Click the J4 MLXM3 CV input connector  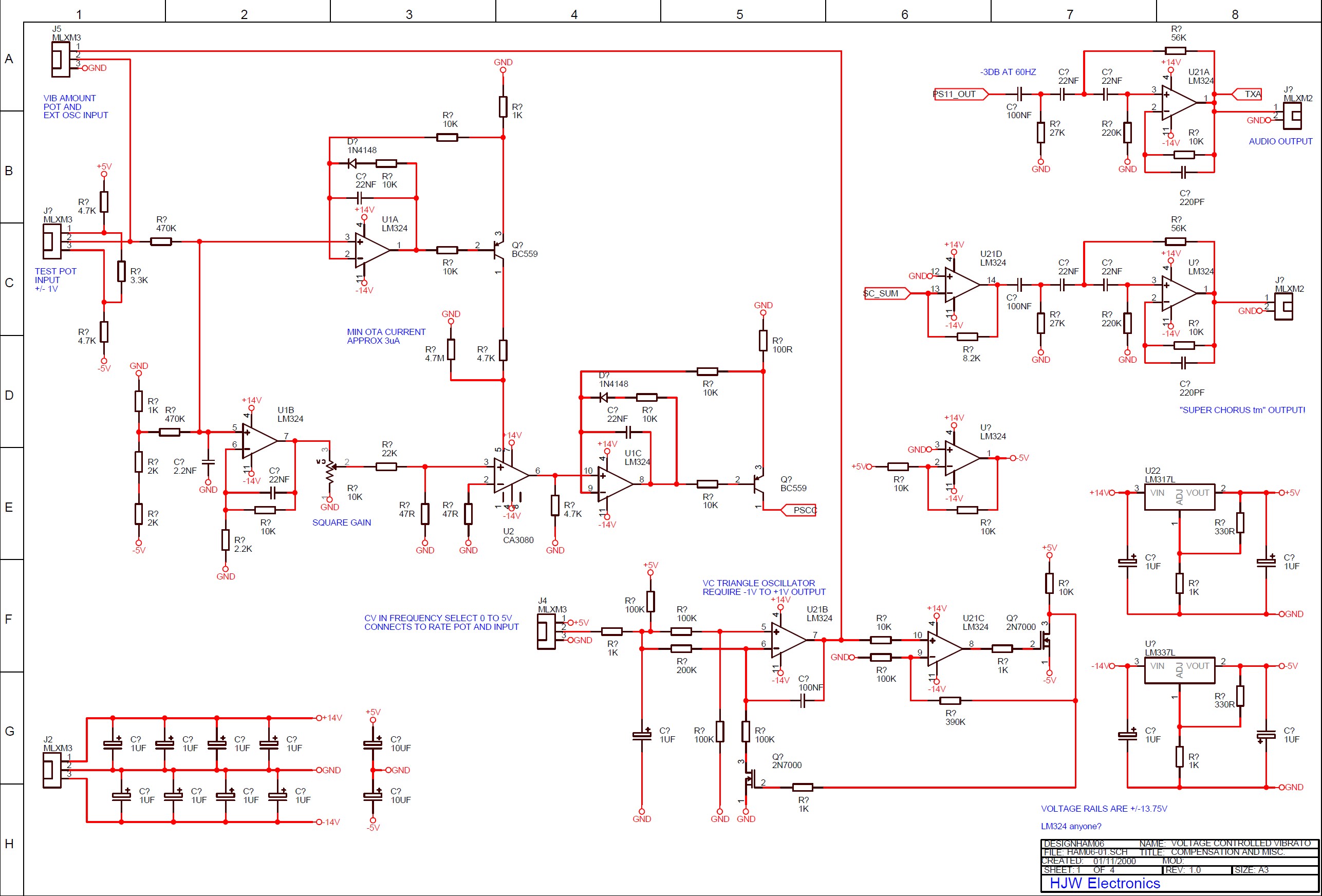coord(546,631)
